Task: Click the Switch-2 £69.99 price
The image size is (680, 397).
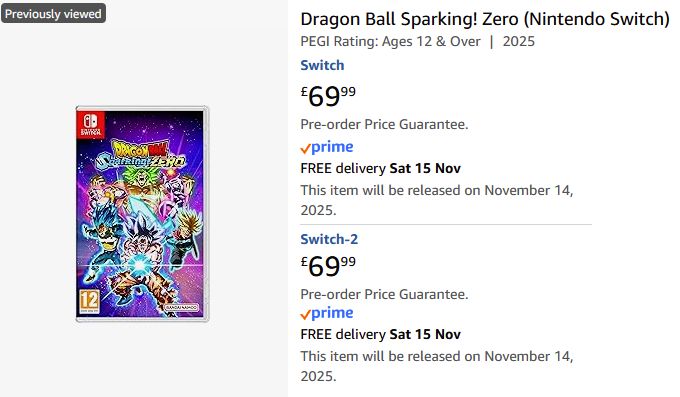Action: [328, 266]
